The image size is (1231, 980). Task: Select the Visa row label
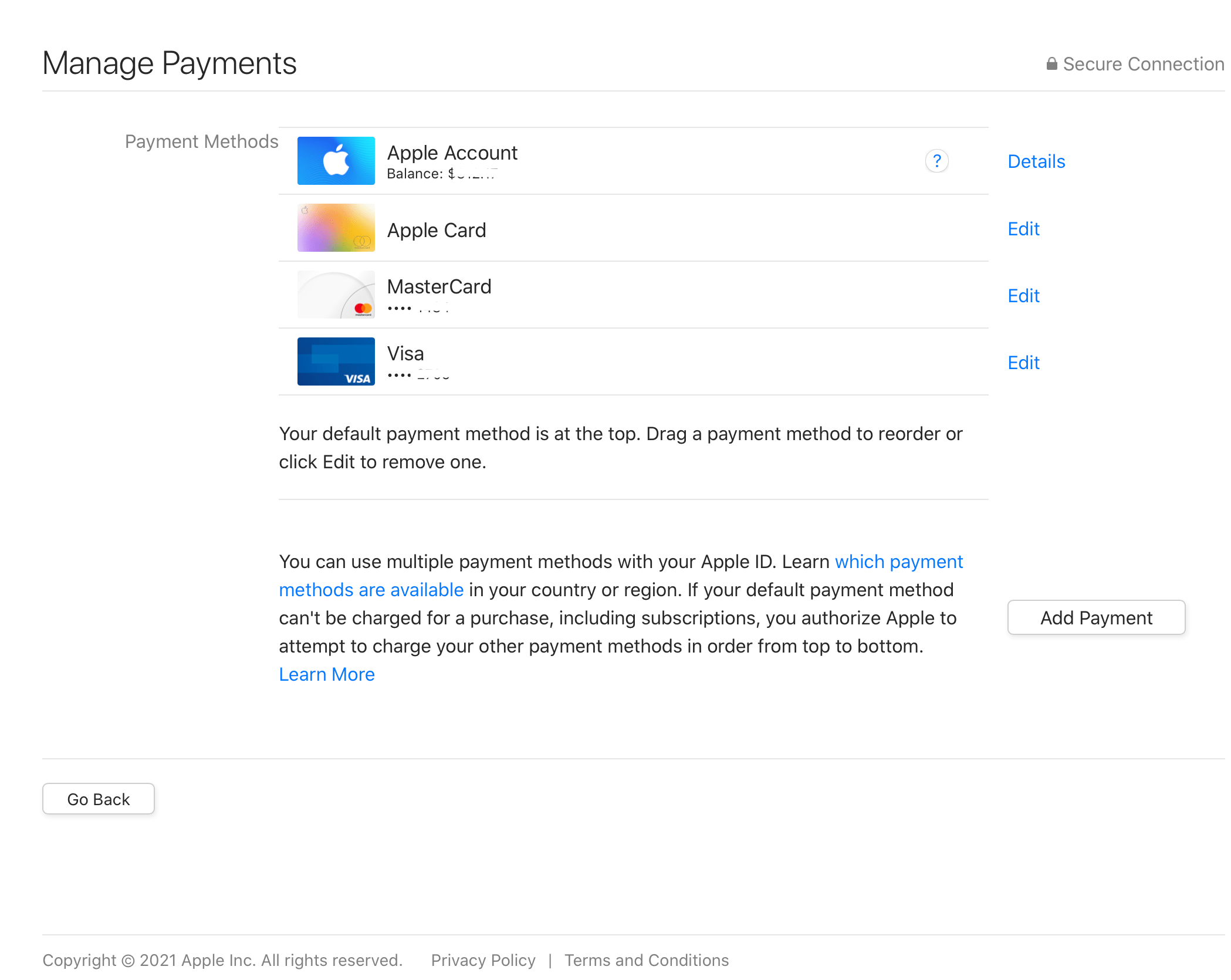[x=405, y=353]
